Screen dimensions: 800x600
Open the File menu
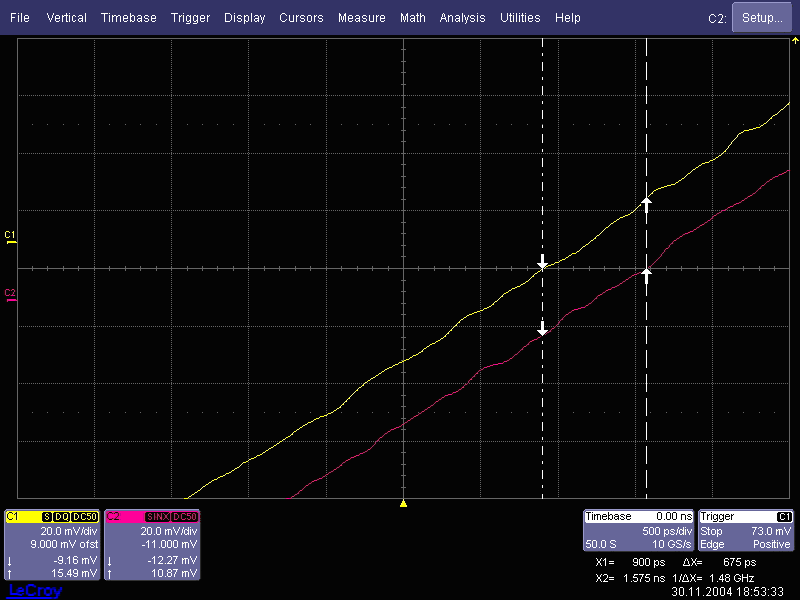[20, 18]
